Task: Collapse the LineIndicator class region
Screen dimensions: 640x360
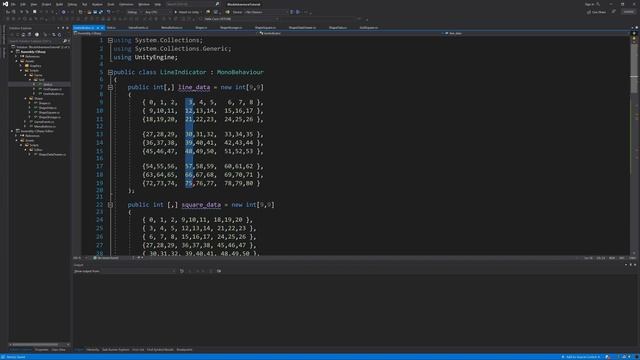Action: pyautogui.click(x=110, y=72)
